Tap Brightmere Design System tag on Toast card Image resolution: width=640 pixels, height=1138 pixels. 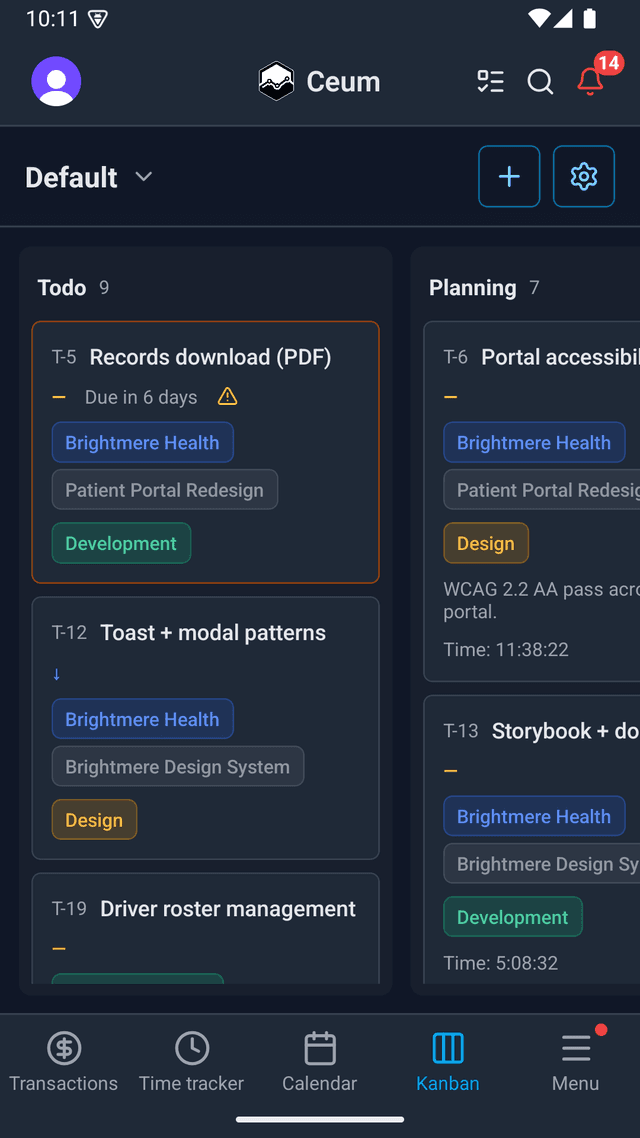coord(178,766)
